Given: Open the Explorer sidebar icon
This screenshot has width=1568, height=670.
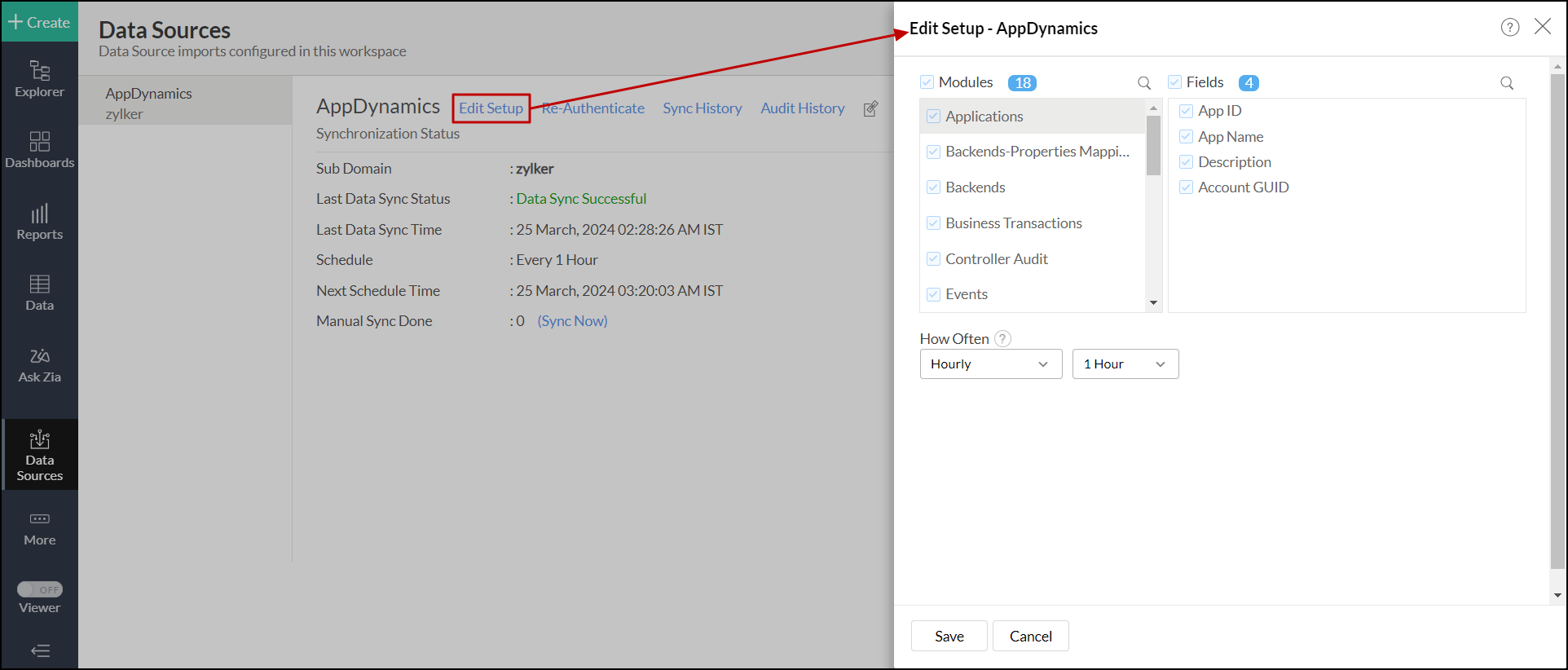Looking at the screenshot, I should click(x=39, y=79).
